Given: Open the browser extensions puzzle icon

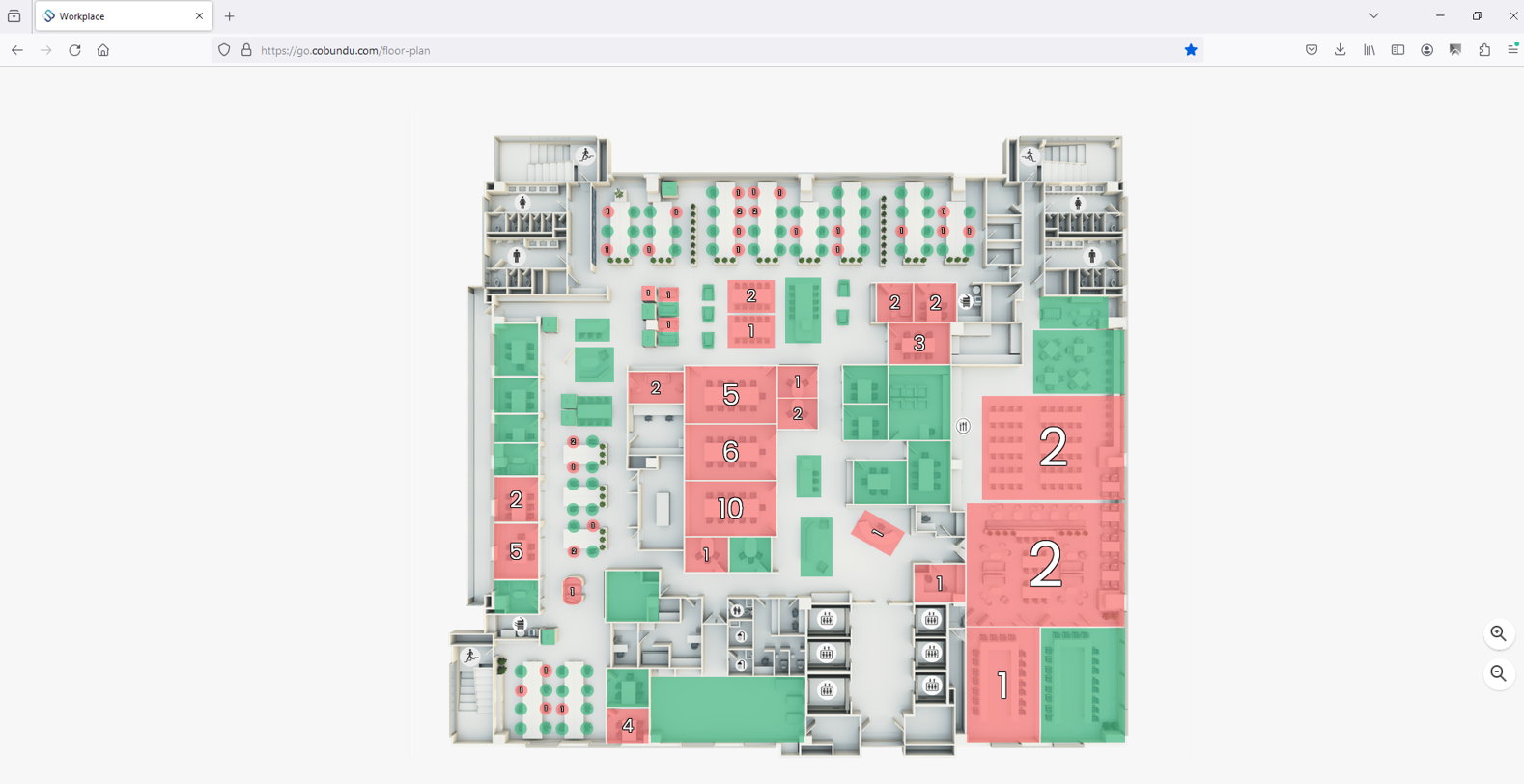Looking at the screenshot, I should point(1484,50).
